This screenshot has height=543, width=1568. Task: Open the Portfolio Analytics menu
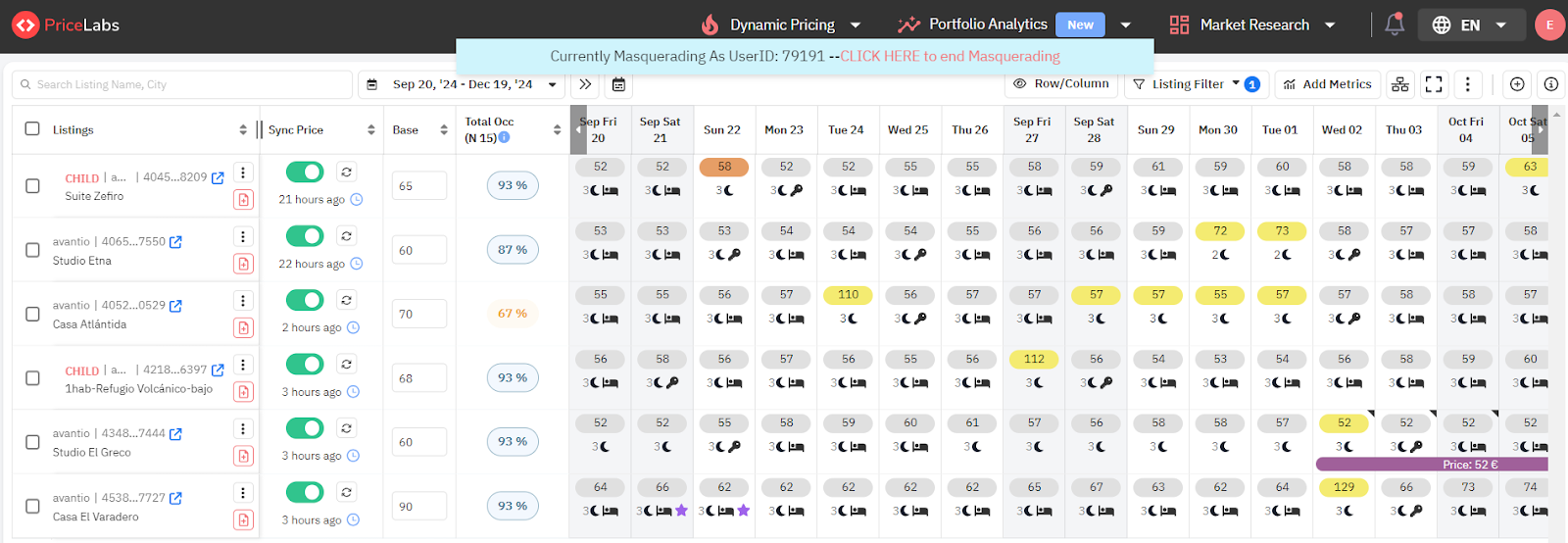point(988,25)
